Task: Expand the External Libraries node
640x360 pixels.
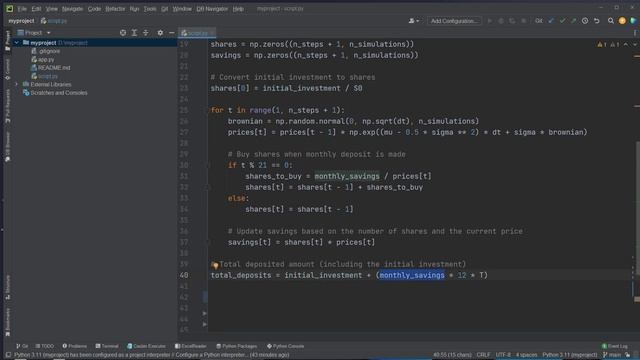Action: coord(16,84)
